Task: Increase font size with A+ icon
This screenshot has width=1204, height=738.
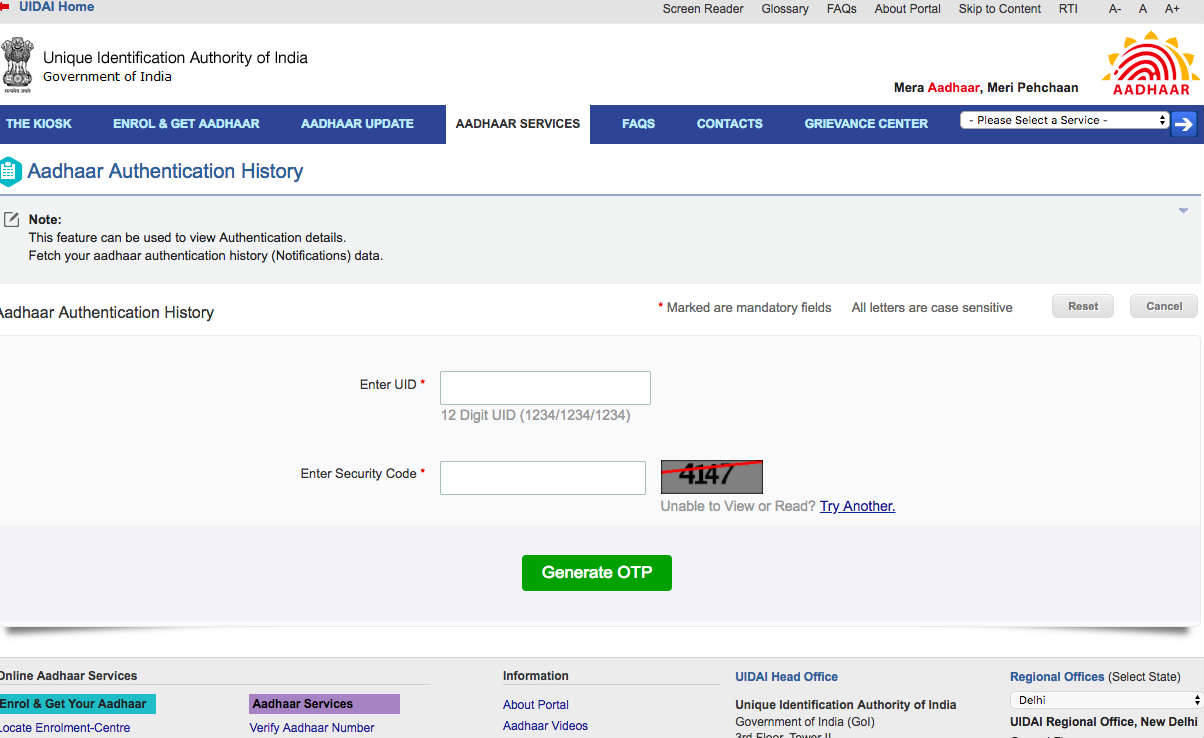Action: click(x=1172, y=8)
